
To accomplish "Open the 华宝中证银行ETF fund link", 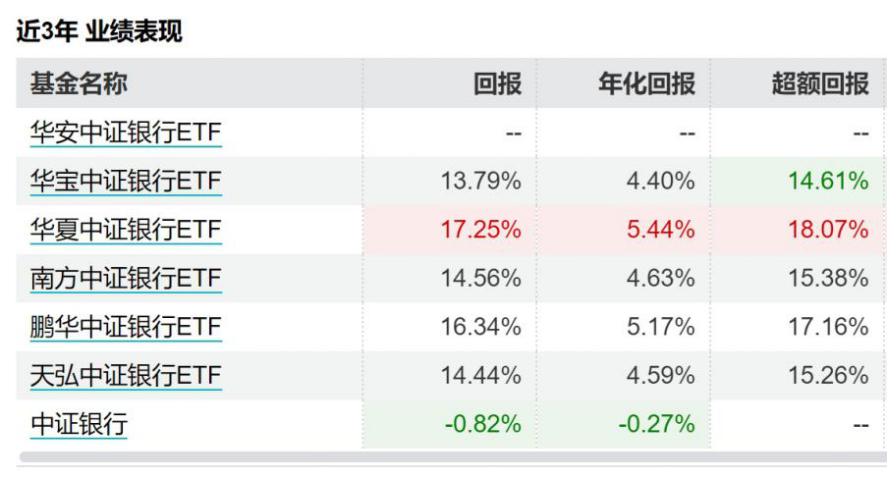I will pos(125,181).
